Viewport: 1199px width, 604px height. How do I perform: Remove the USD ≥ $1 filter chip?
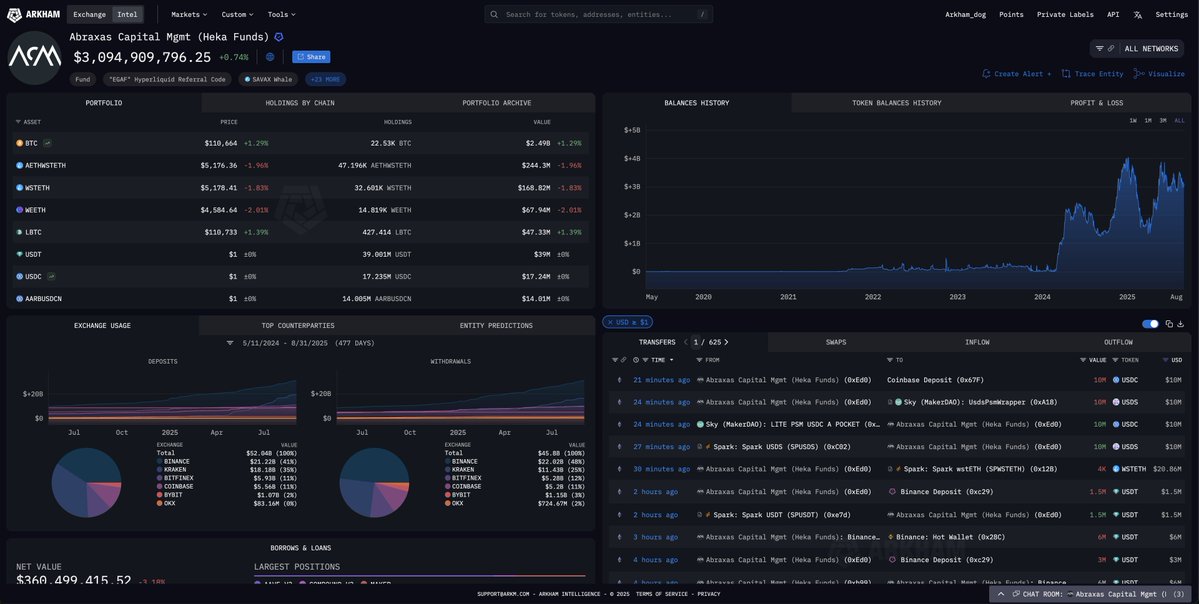(611, 323)
